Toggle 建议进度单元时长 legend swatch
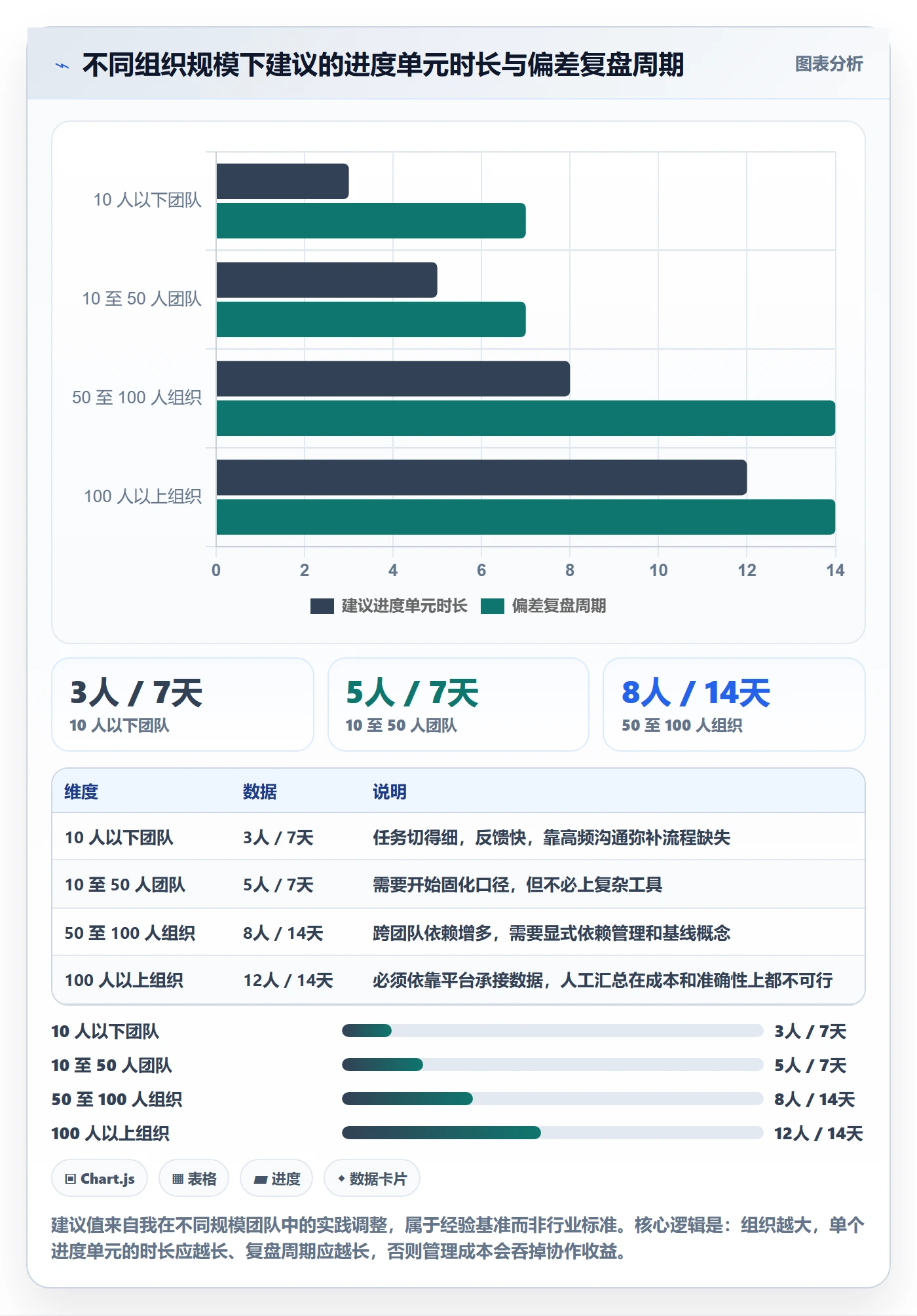This screenshot has height=1316, width=917. click(x=322, y=606)
